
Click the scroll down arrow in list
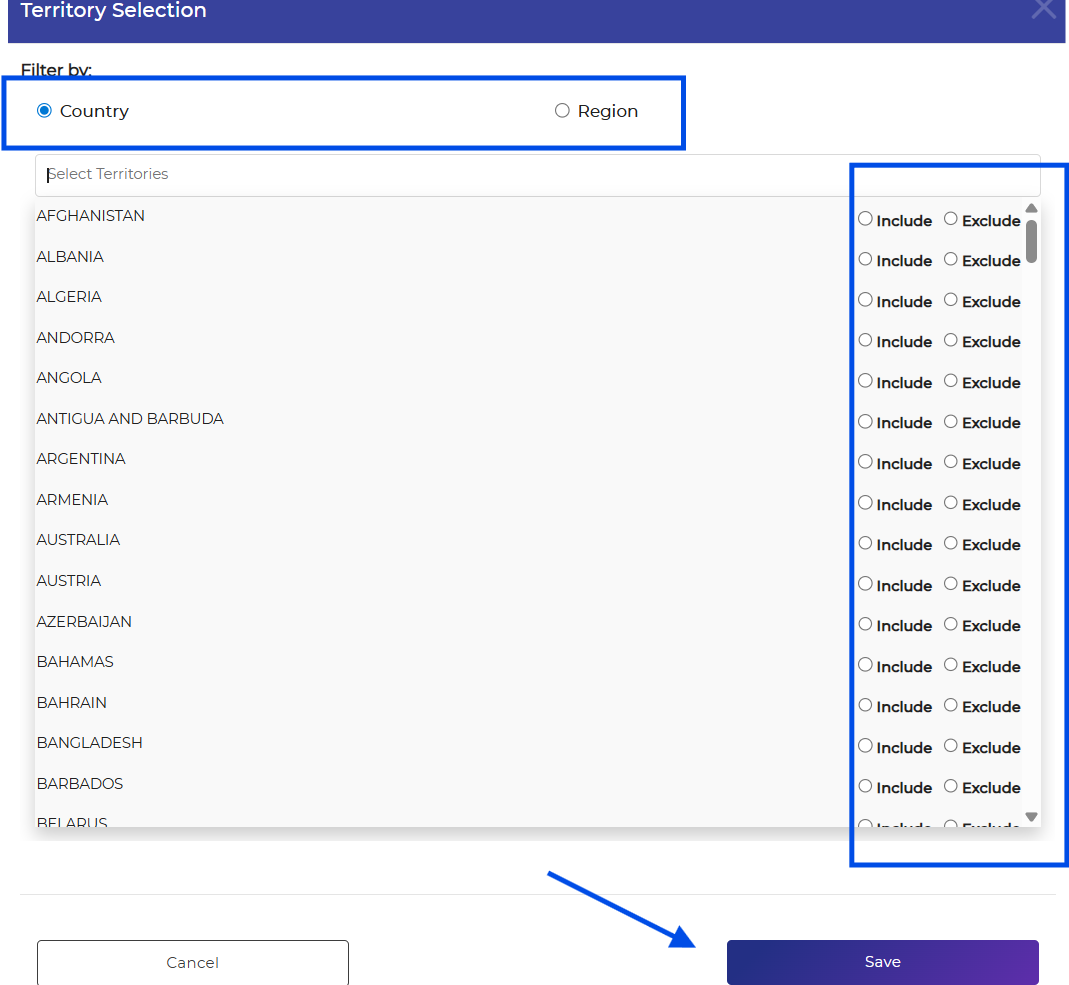tap(1031, 817)
